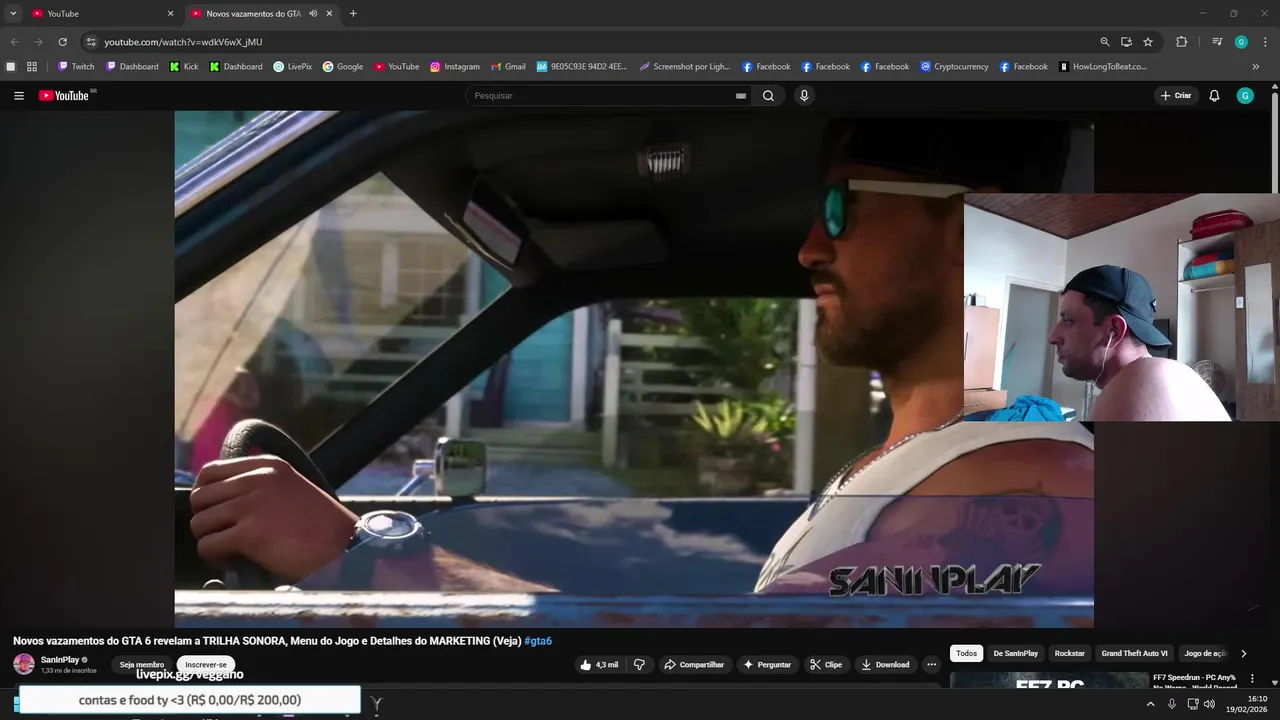Screen dimensions: 1280x720
Task: Go back with Chrome's back arrow
Action: tap(14, 42)
